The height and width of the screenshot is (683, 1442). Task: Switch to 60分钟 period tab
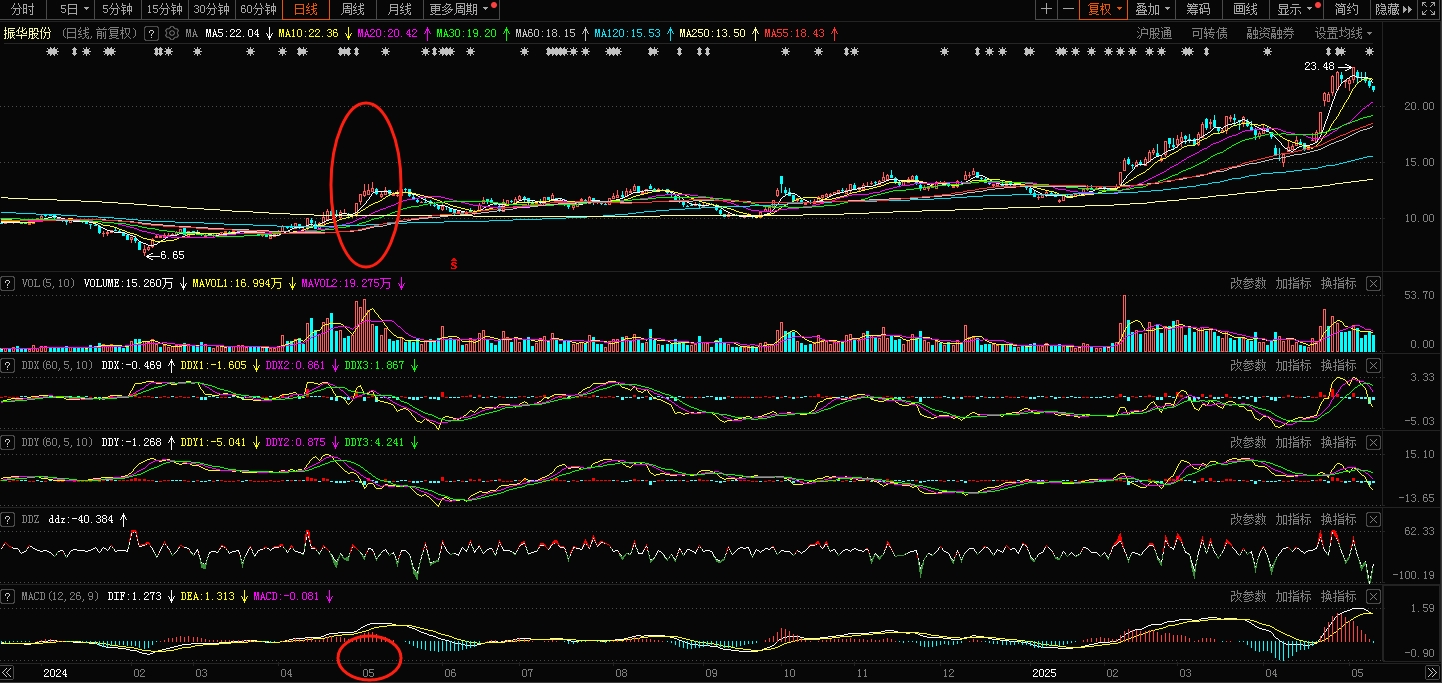coord(258,9)
